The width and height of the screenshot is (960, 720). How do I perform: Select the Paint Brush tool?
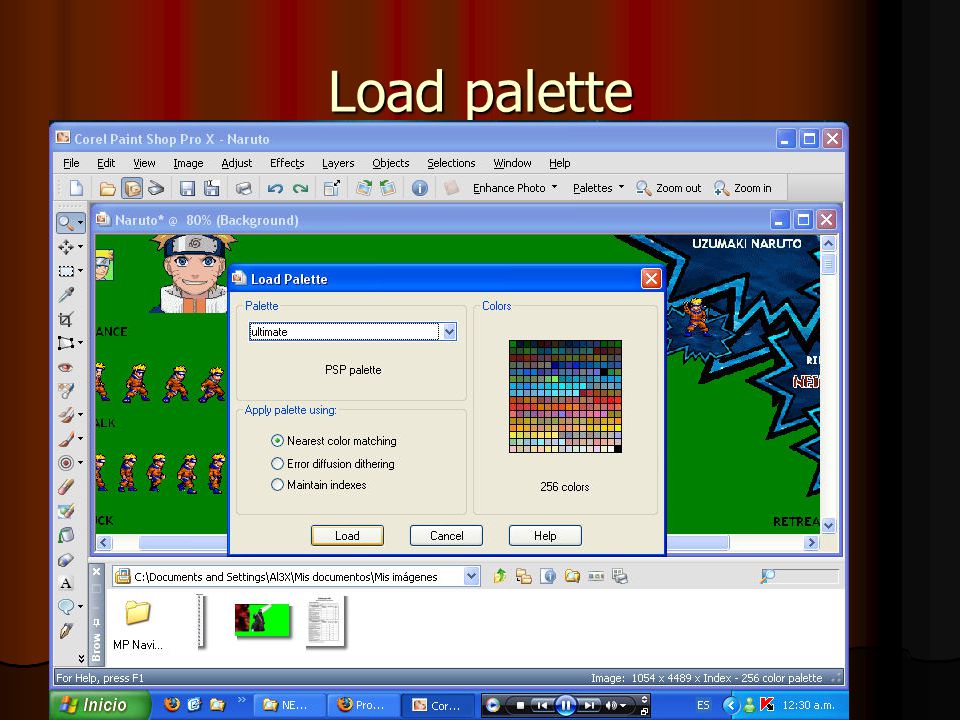66,438
